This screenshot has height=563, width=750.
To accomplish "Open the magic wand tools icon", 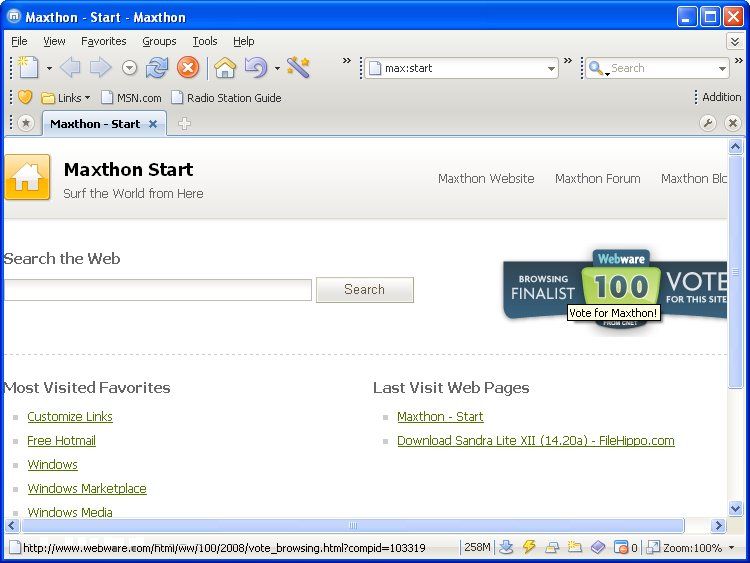I will 298,68.
